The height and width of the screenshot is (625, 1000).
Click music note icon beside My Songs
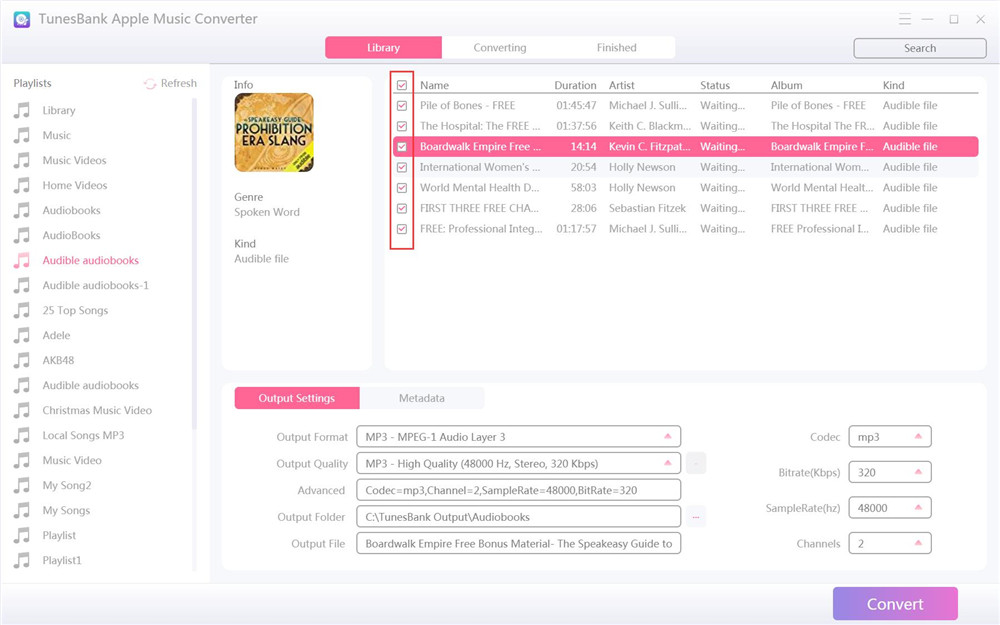coord(22,510)
